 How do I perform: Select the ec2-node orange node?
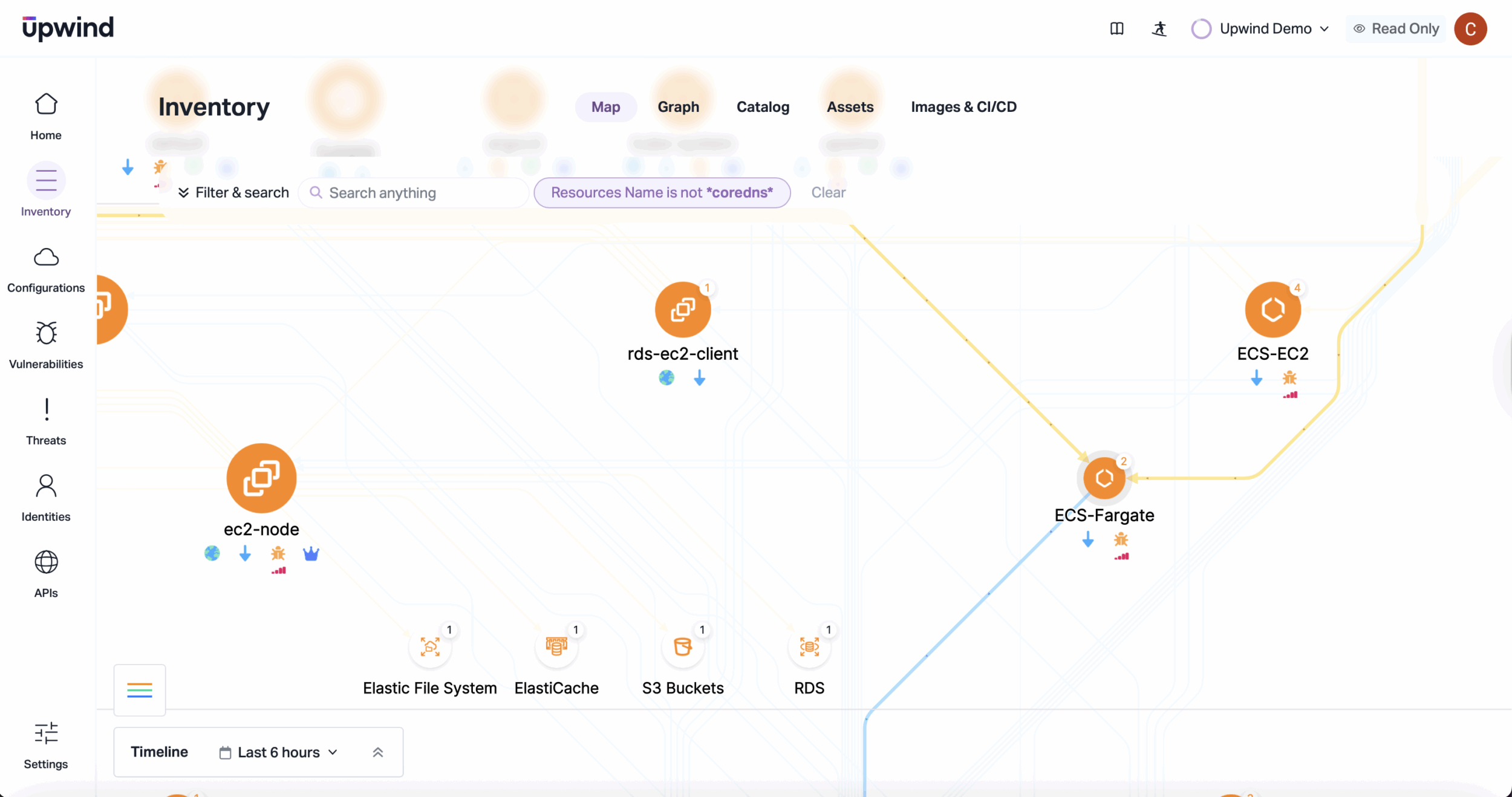[x=261, y=478]
